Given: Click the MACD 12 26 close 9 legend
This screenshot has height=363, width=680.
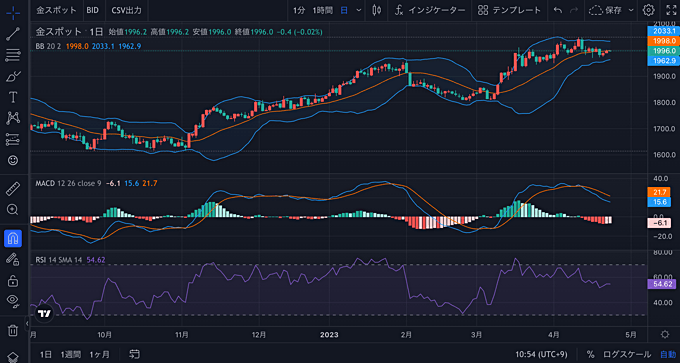Looking at the screenshot, I should (x=68, y=183).
